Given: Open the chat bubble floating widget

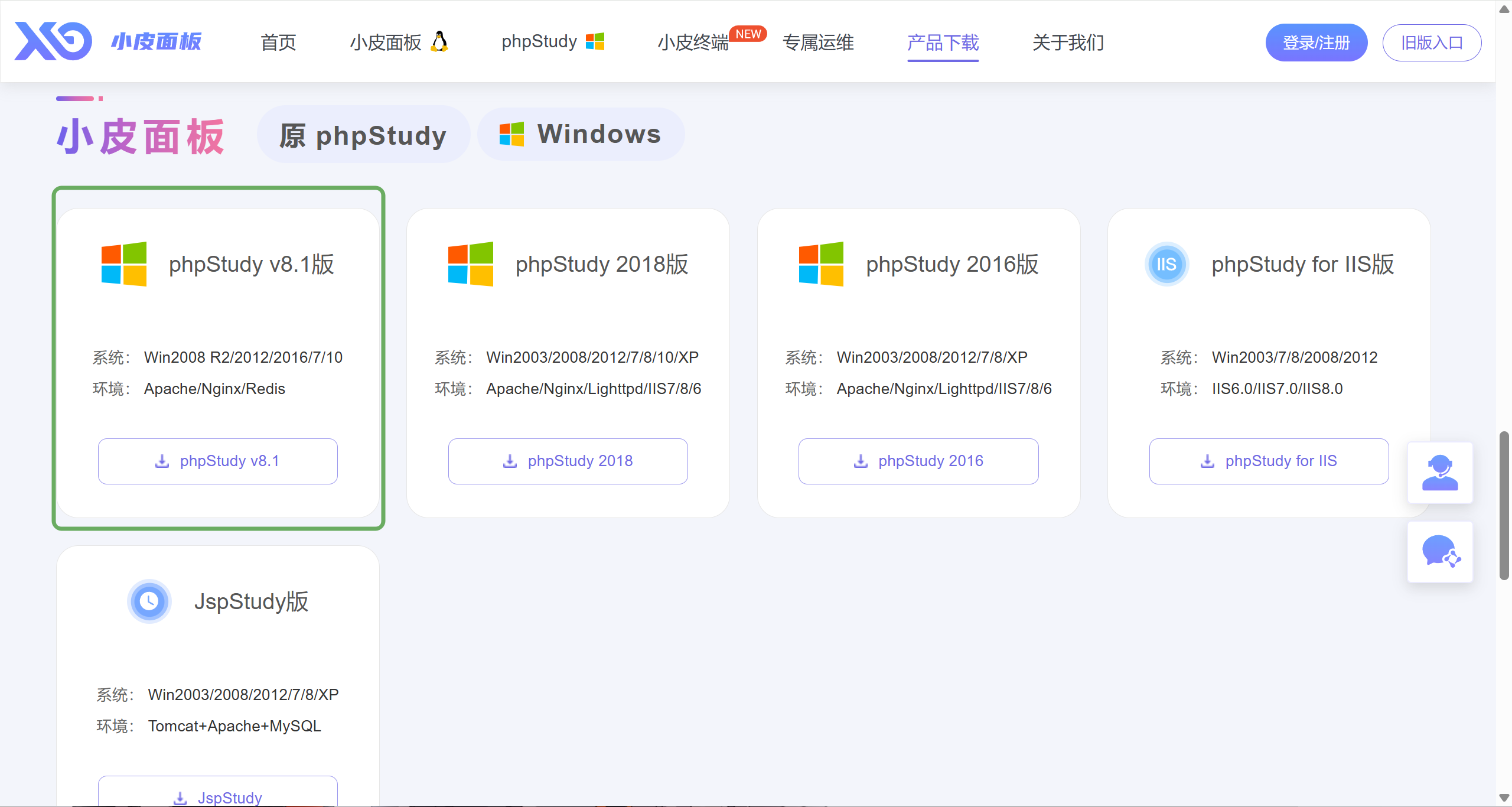Looking at the screenshot, I should (x=1440, y=552).
